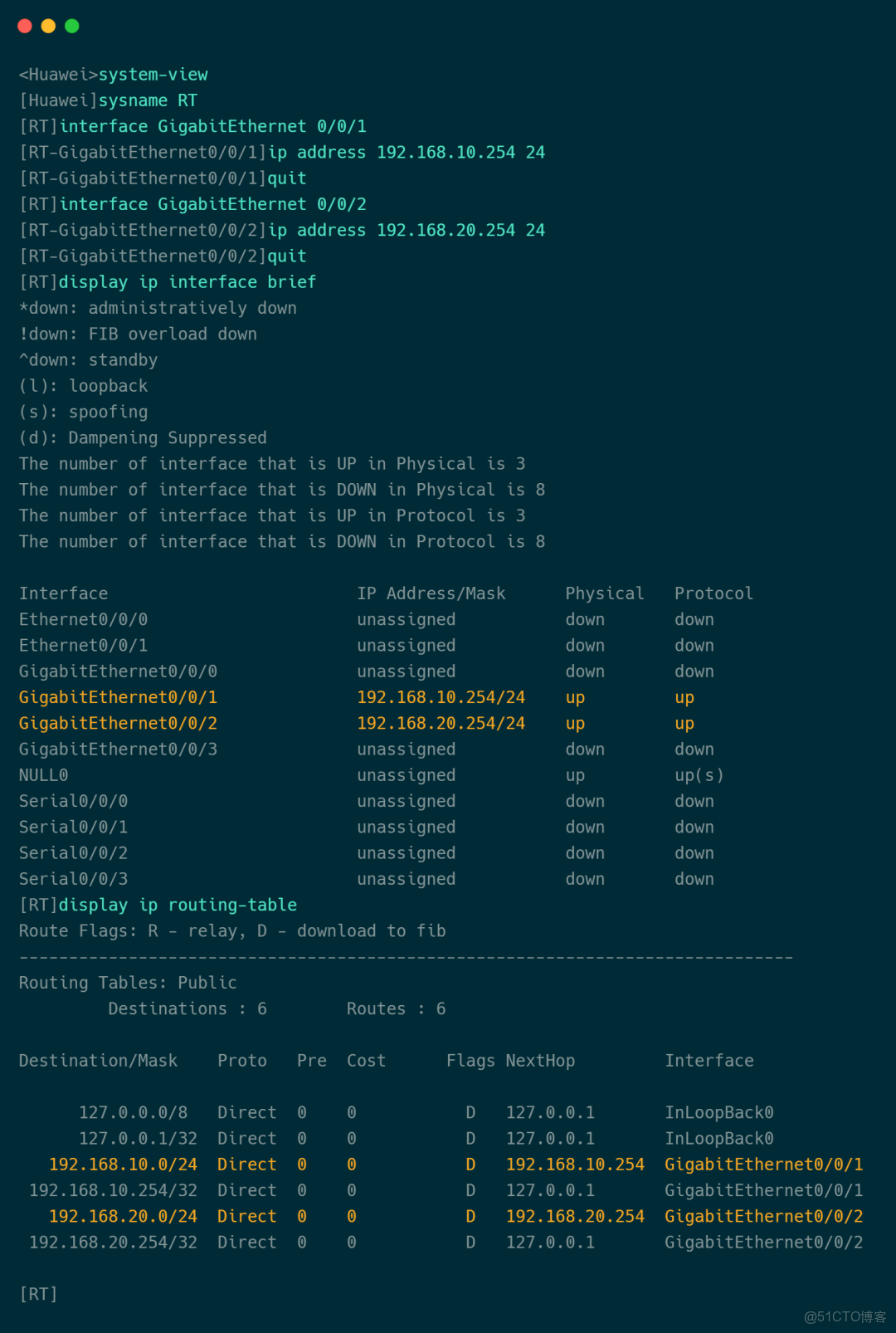Click the NextHop column header
Image resolution: width=896 pixels, height=1333 pixels.
[x=540, y=1061]
